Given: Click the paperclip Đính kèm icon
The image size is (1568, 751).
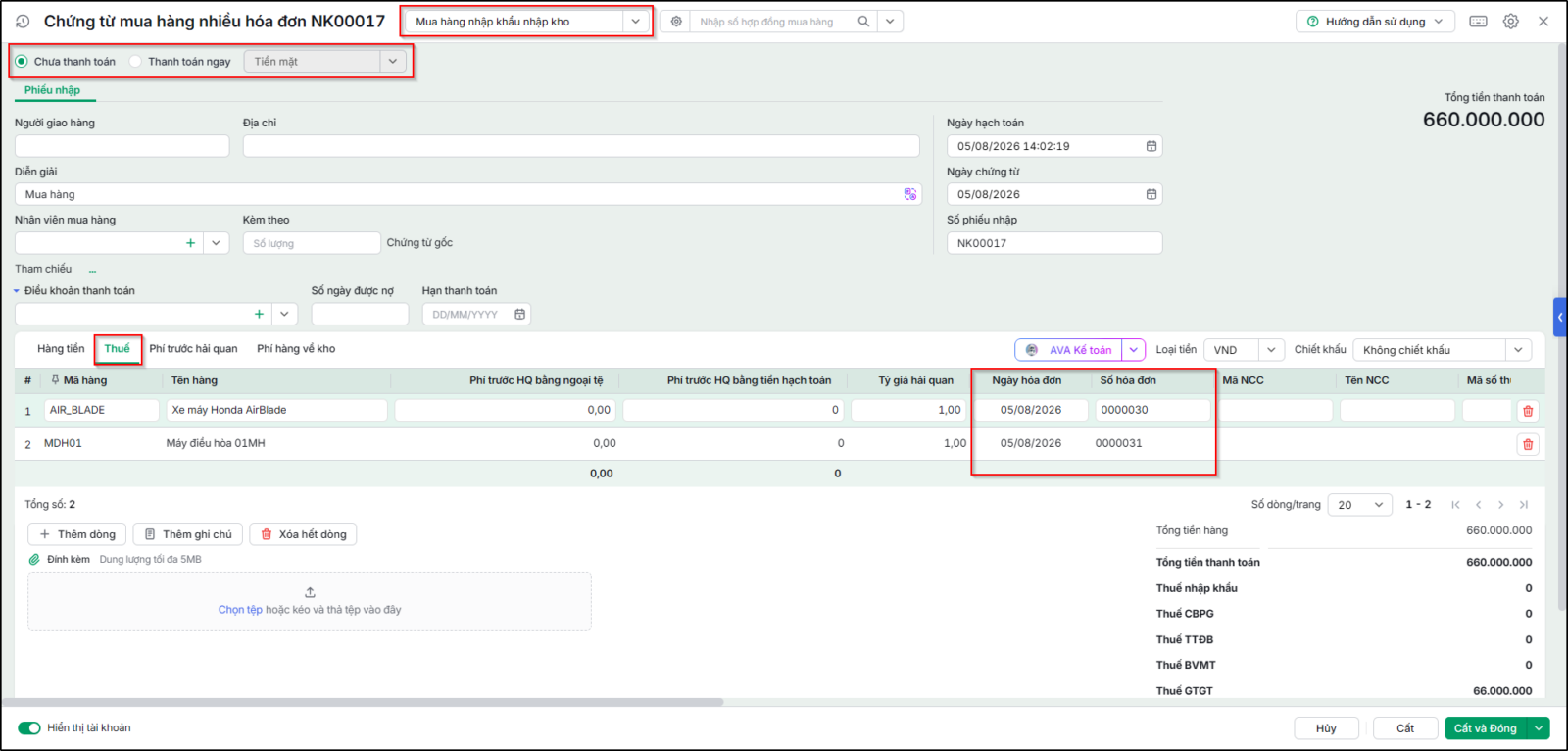Looking at the screenshot, I should tap(34, 559).
